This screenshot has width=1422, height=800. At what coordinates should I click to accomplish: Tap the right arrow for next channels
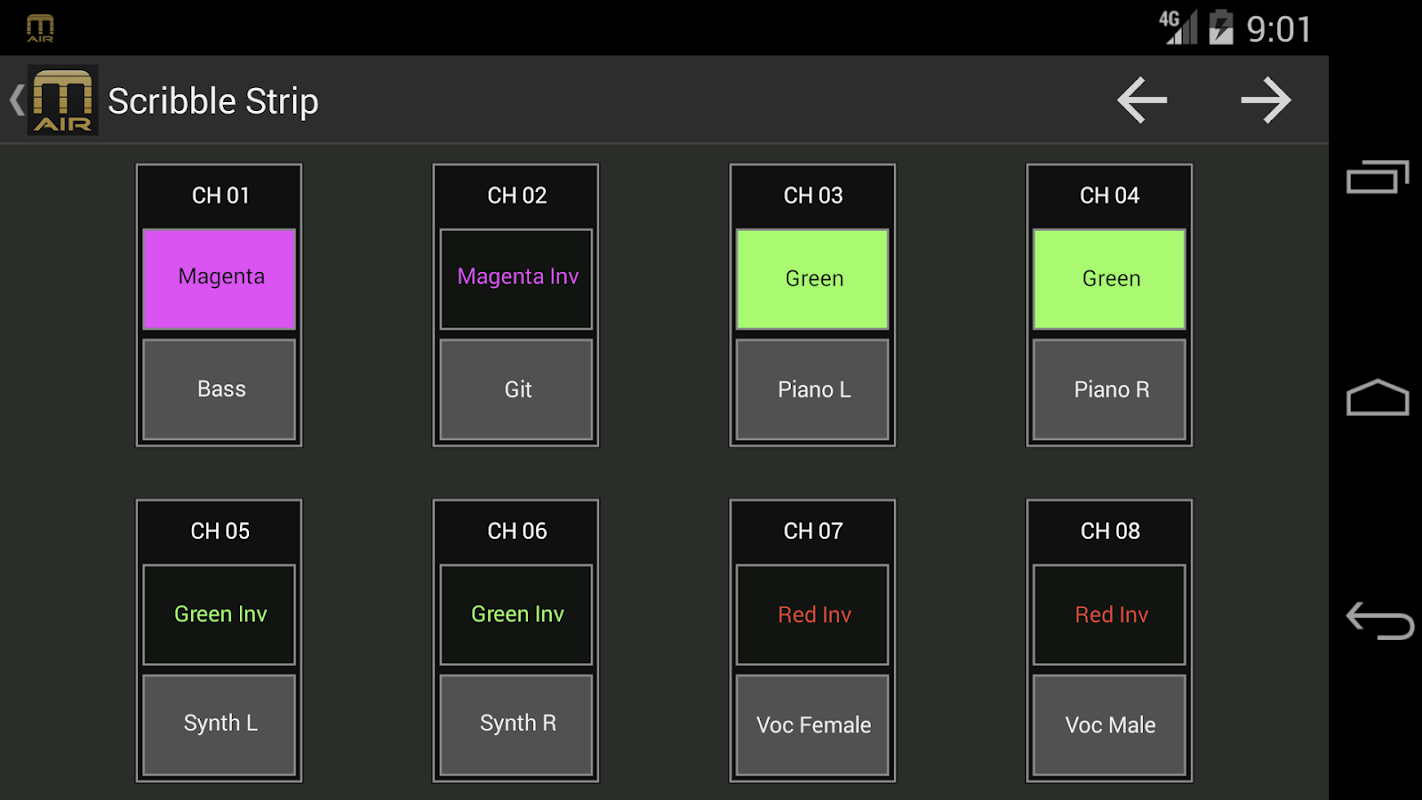pyautogui.click(x=1266, y=100)
